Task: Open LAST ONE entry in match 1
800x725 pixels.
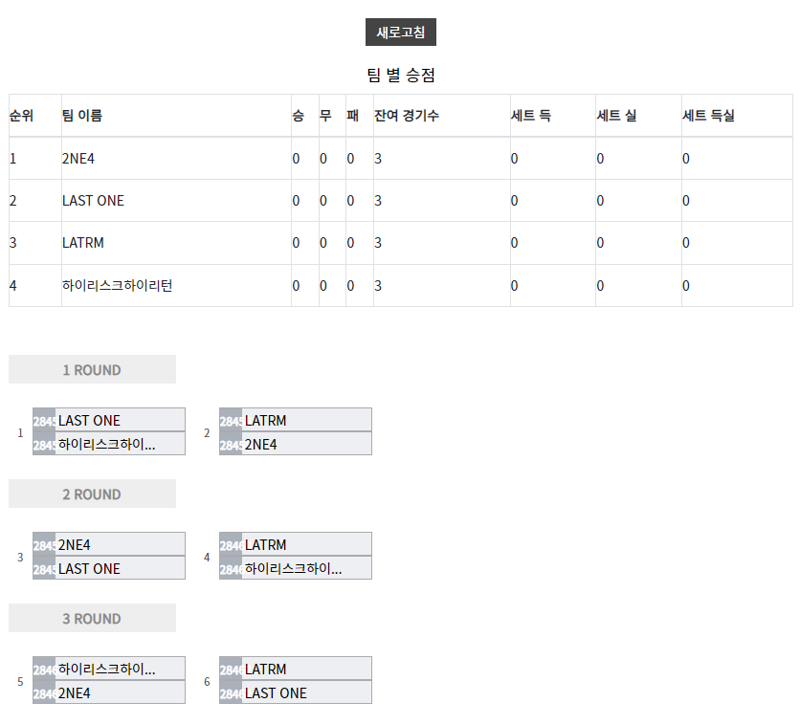Action: coord(109,420)
